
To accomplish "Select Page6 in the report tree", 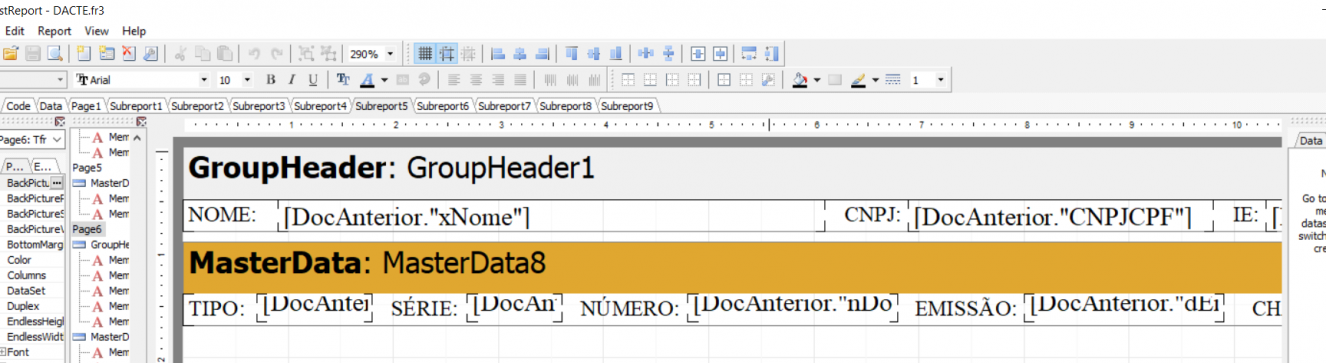I will (88, 229).
